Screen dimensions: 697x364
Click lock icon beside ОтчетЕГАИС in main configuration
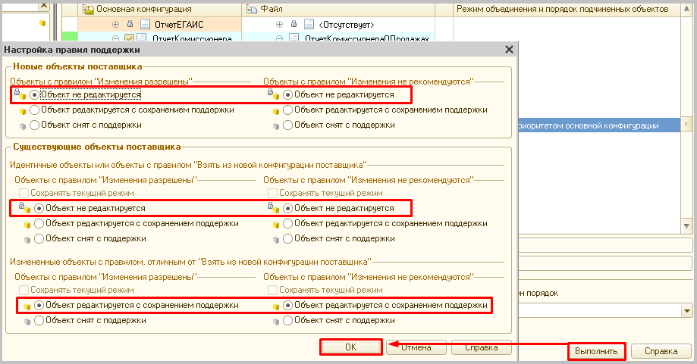tap(130, 24)
